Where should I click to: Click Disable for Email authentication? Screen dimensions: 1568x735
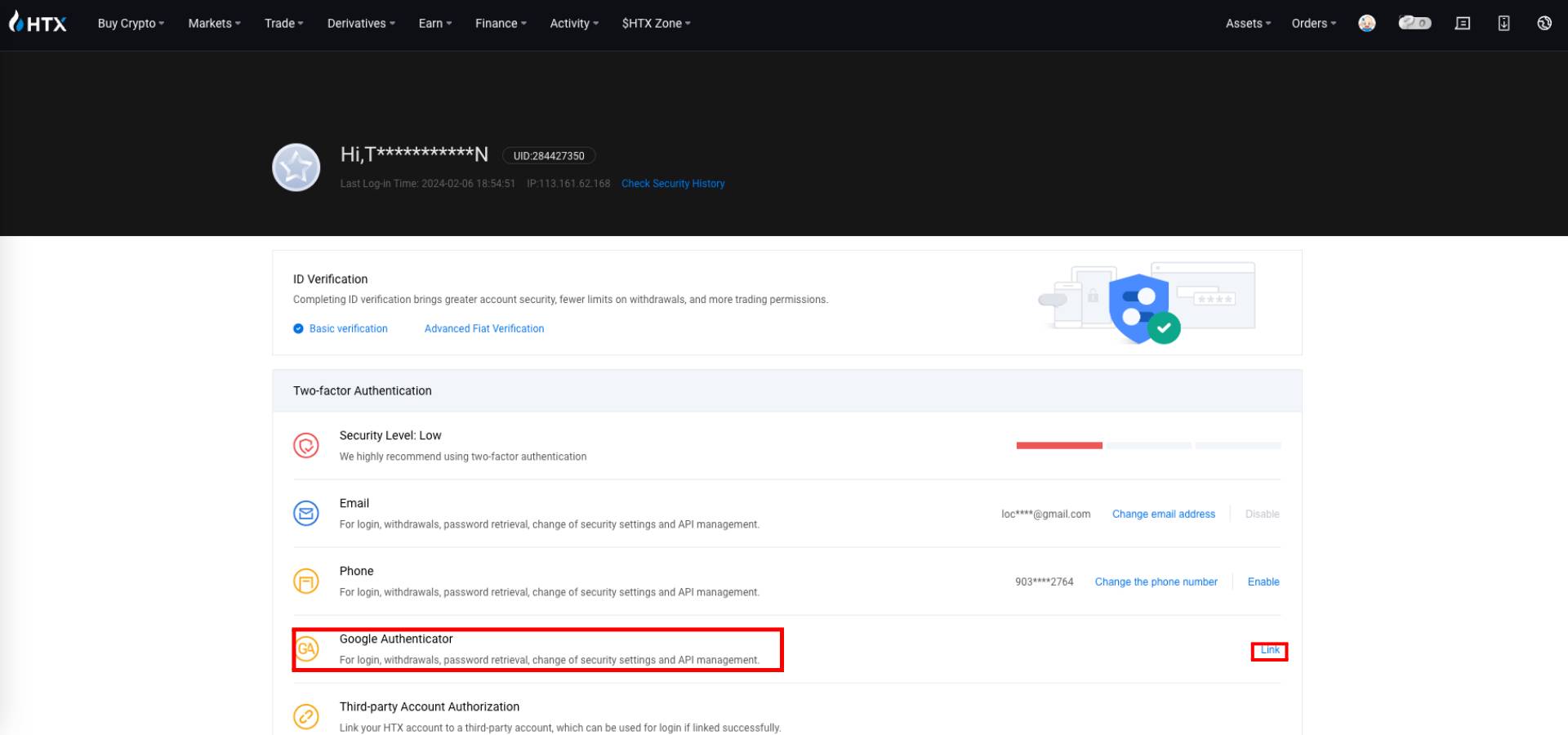[1263, 514]
